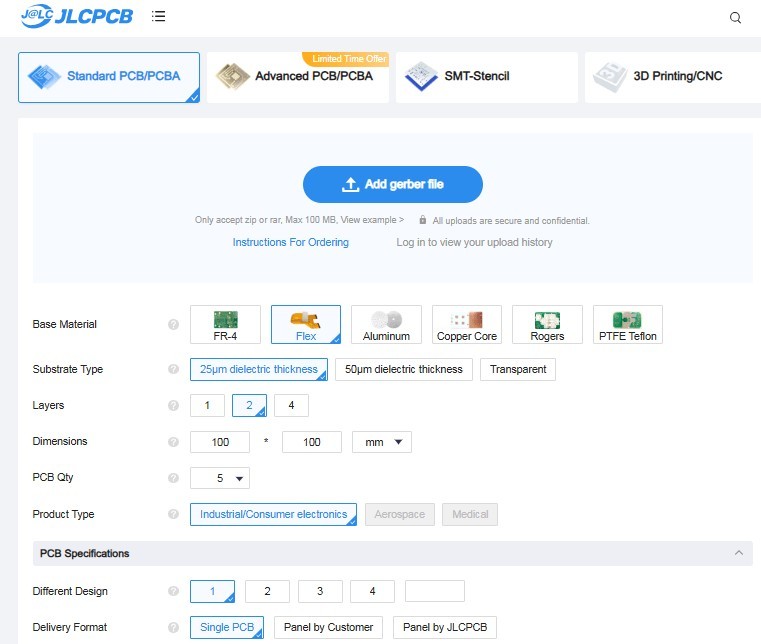This screenshot has width=761, height=644.
Task: Open Instructions For Ordering link
Action: click(x=291, y=242)
